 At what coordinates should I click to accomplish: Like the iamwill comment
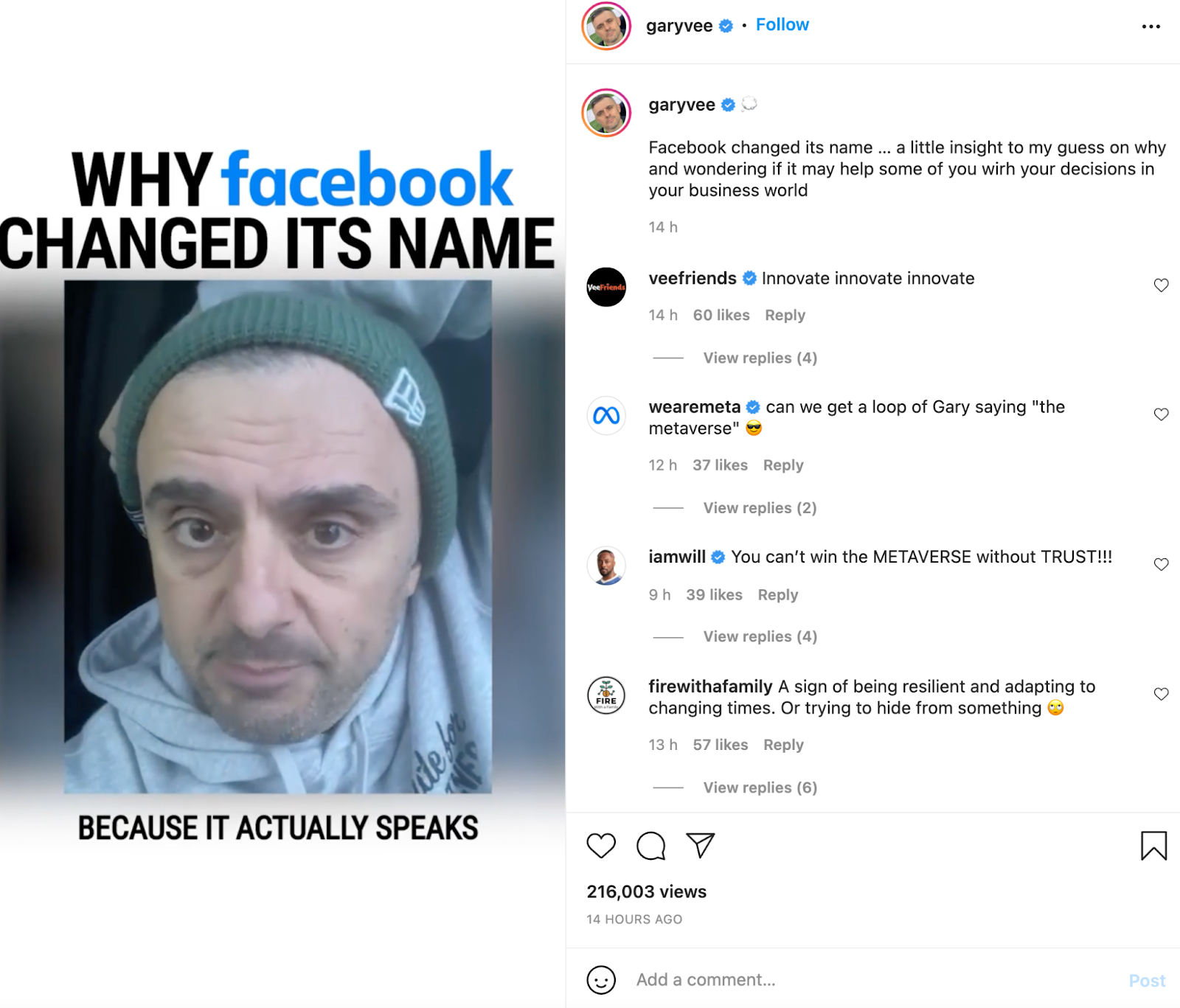[x=1161, y=565]
